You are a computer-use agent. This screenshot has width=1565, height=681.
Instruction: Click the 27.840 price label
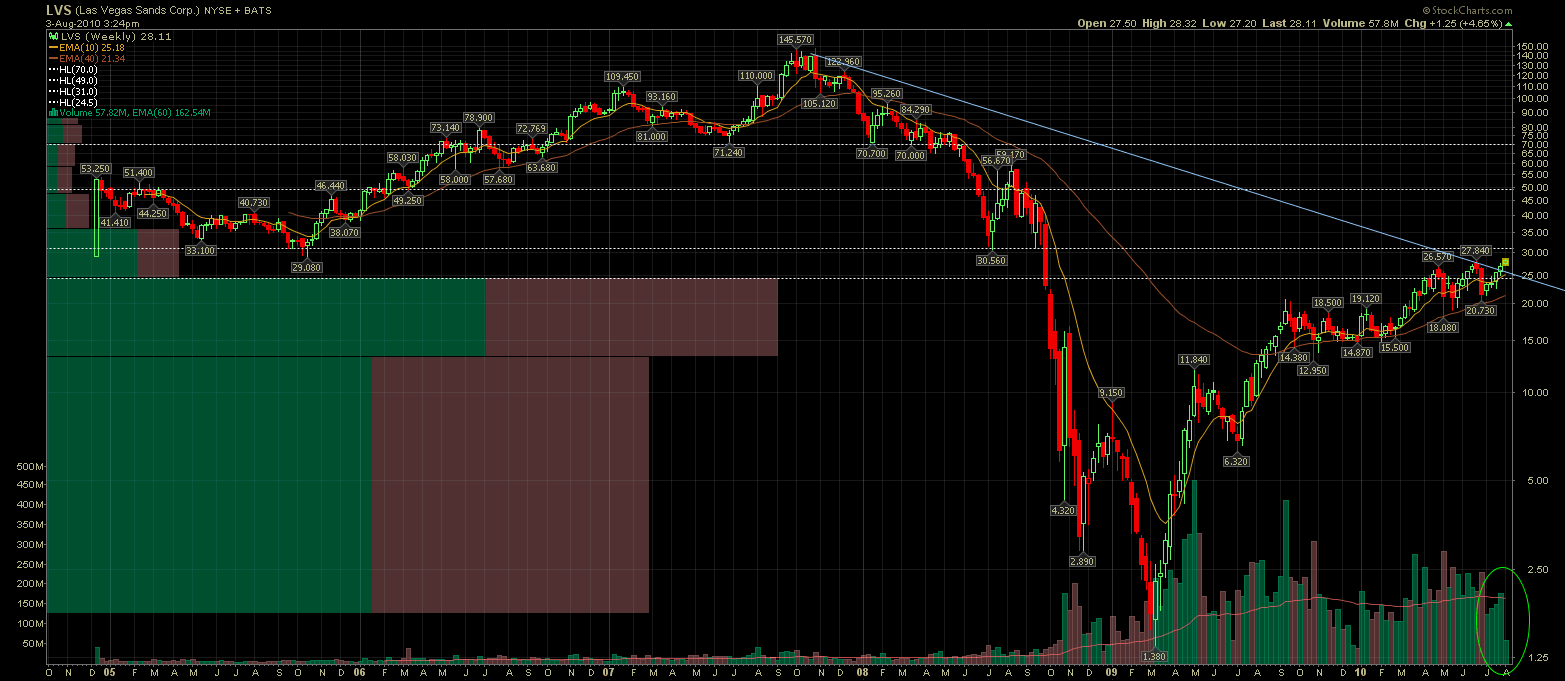pyautogui.click(x=1476, y=250)
